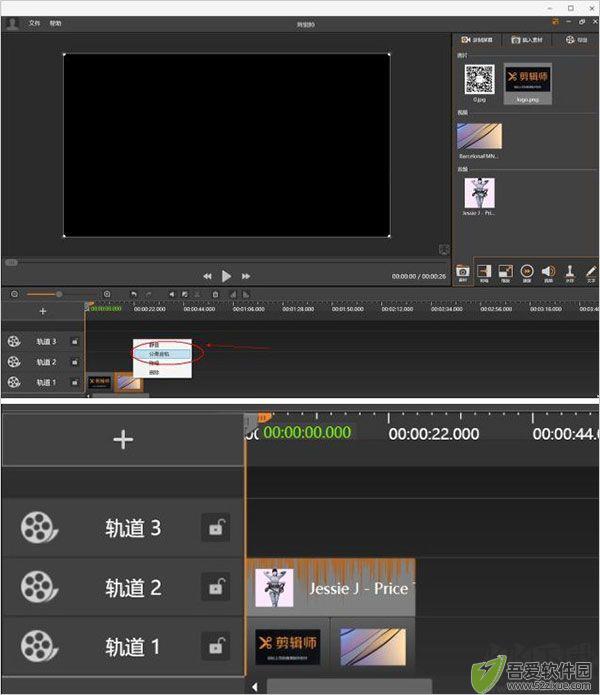Click the undo arrow in timeline toolbar
The height and width of the screenshot is (695, 600).
[134, 294]
